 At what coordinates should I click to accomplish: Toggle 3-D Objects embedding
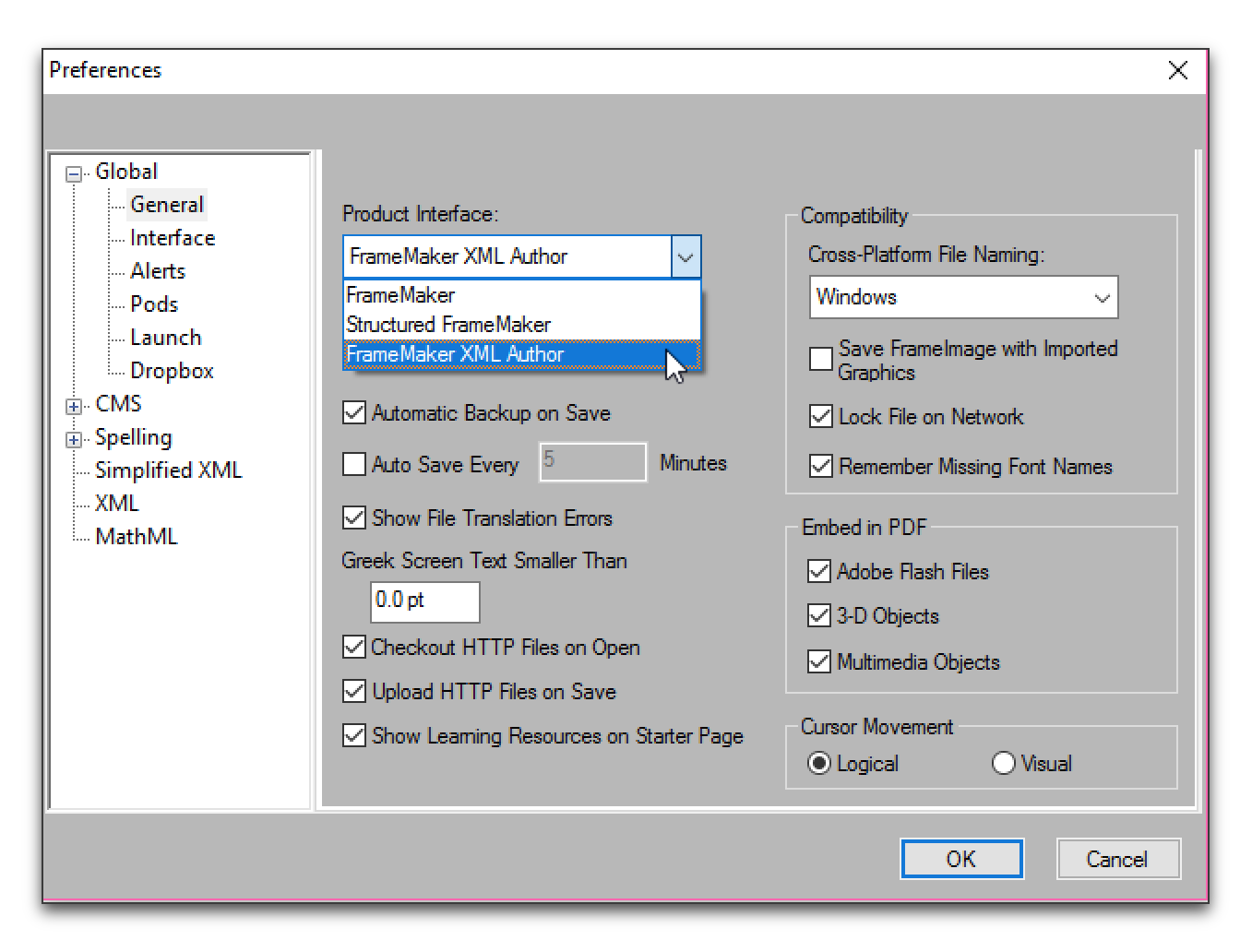819,614
